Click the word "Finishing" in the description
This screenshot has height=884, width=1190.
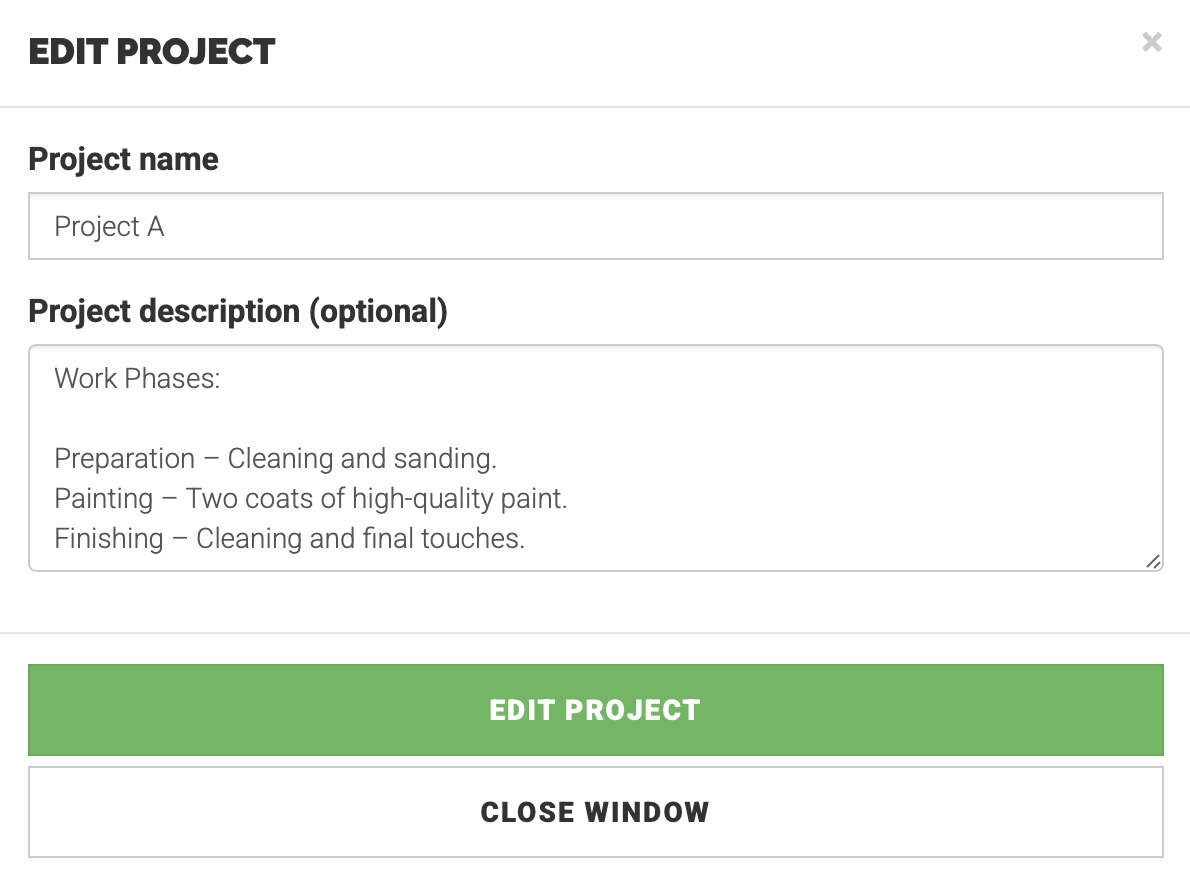(x=108, y=539)
